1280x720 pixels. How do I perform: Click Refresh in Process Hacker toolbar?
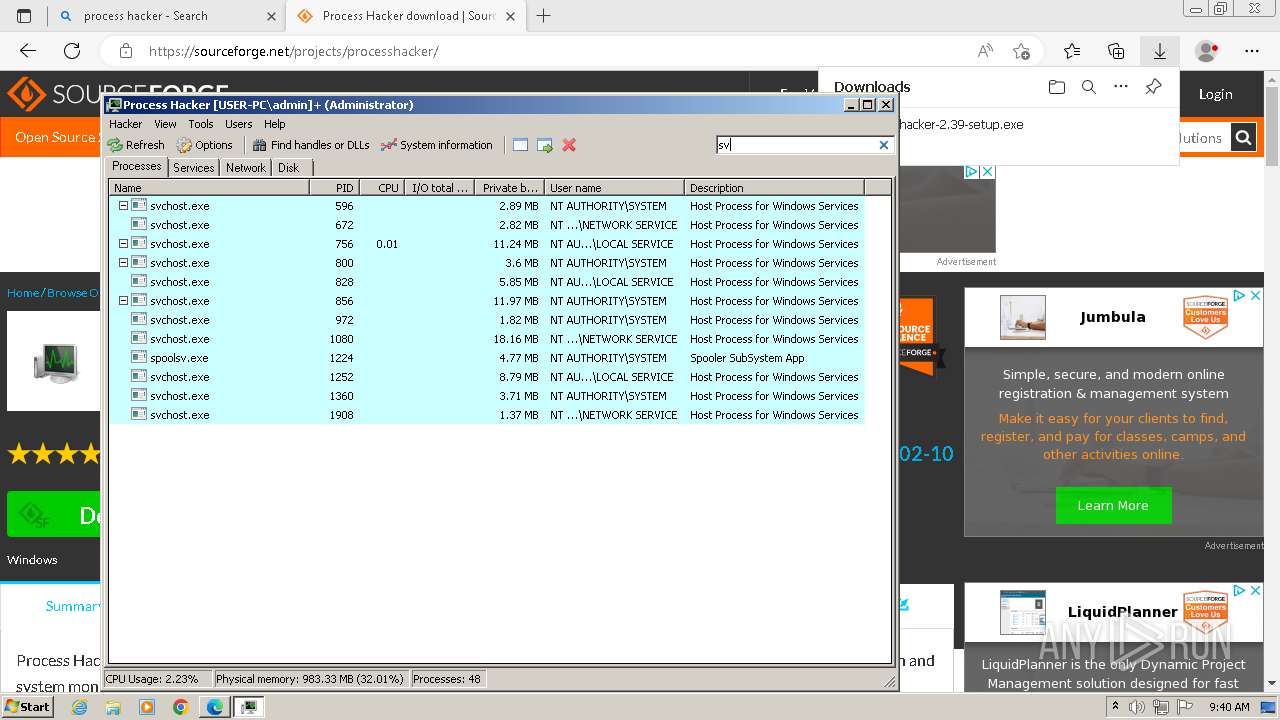pyautogui.click(x=136, y=145)
